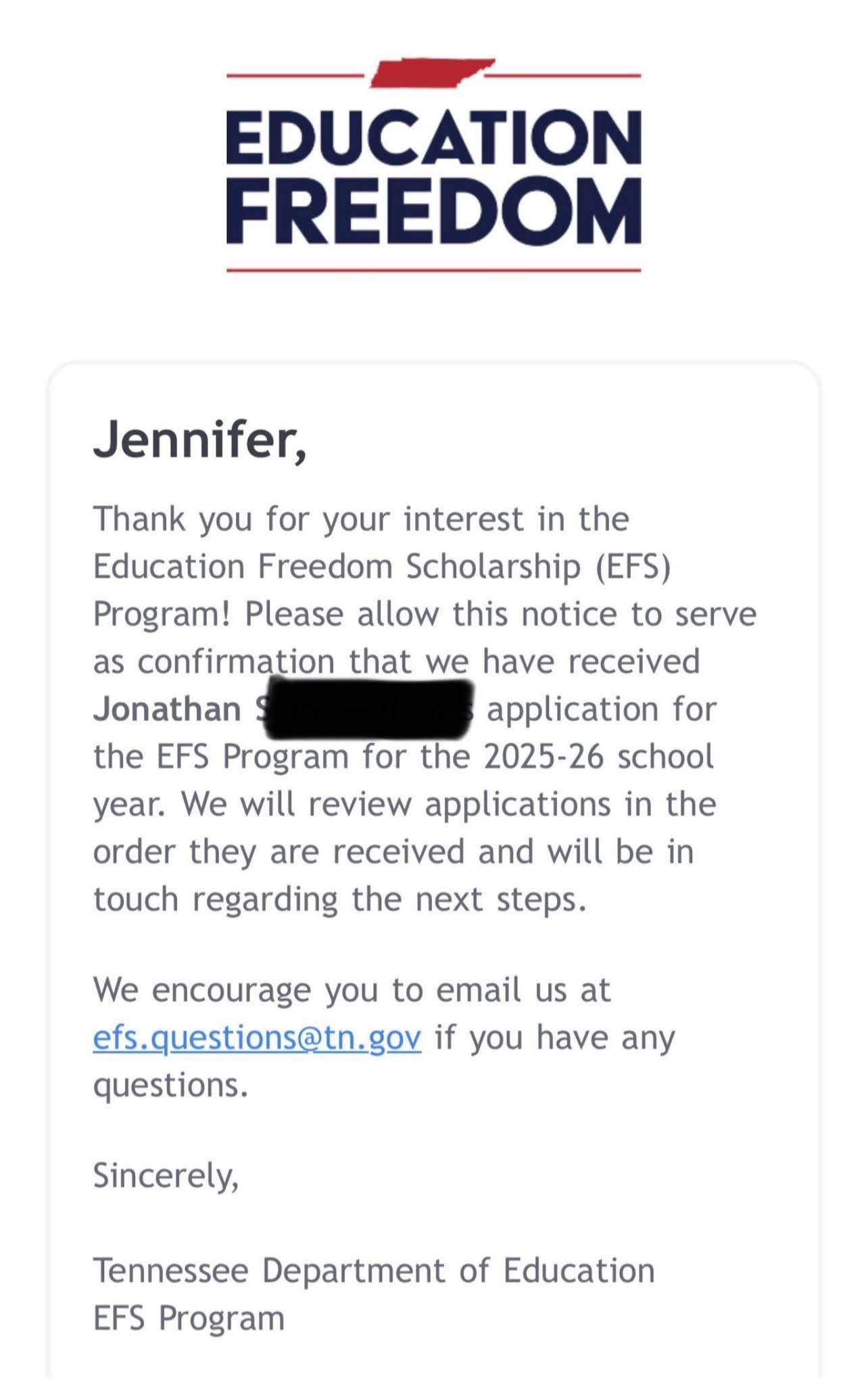Click the red line beneath the FREEDOM logo
Image resolution: width=868 pixels, height=1385 pixels.
pyautogui.click(x=433, y=271)
